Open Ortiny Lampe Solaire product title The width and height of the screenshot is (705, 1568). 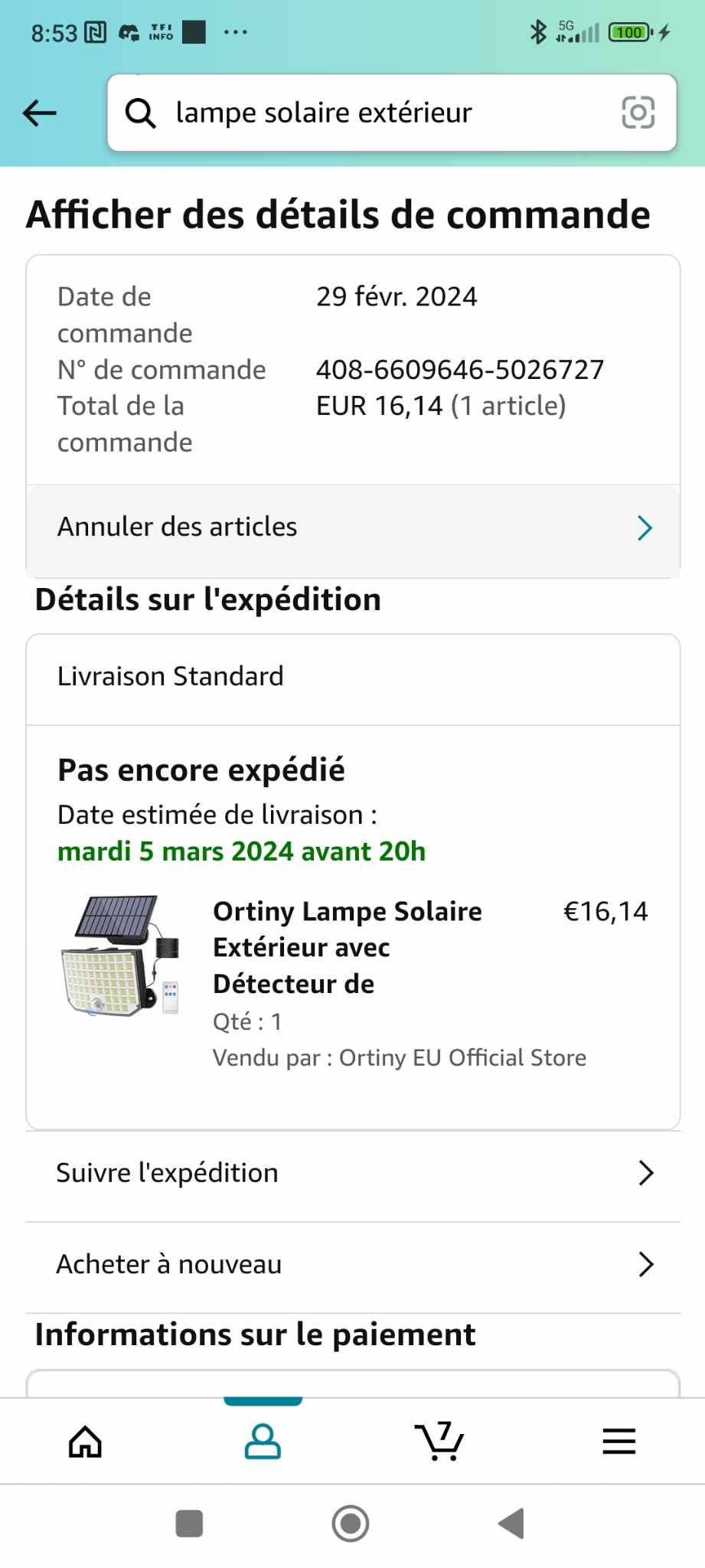tap(348, 947)
